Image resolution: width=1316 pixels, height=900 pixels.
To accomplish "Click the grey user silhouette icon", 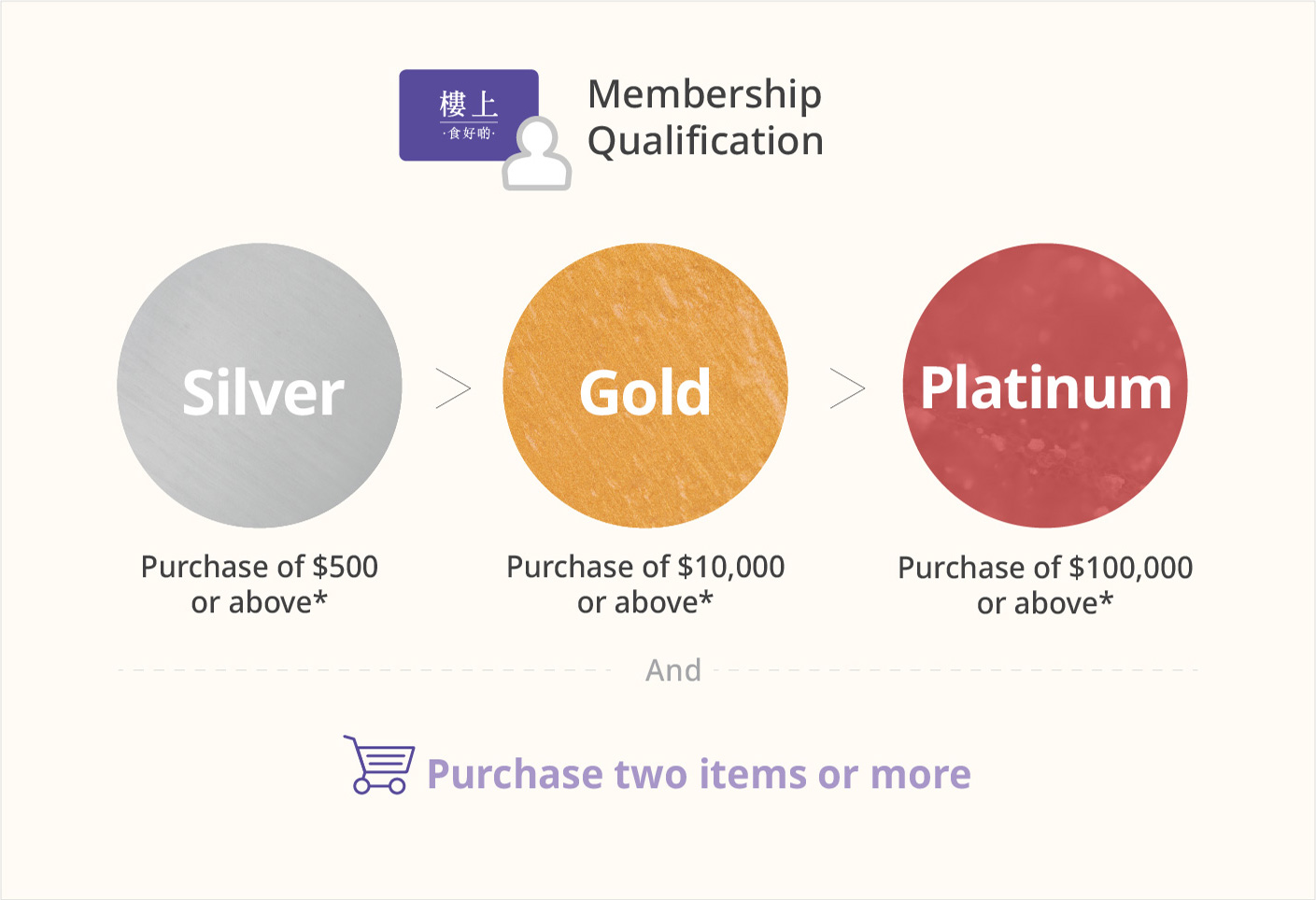I will coord(536,154).
